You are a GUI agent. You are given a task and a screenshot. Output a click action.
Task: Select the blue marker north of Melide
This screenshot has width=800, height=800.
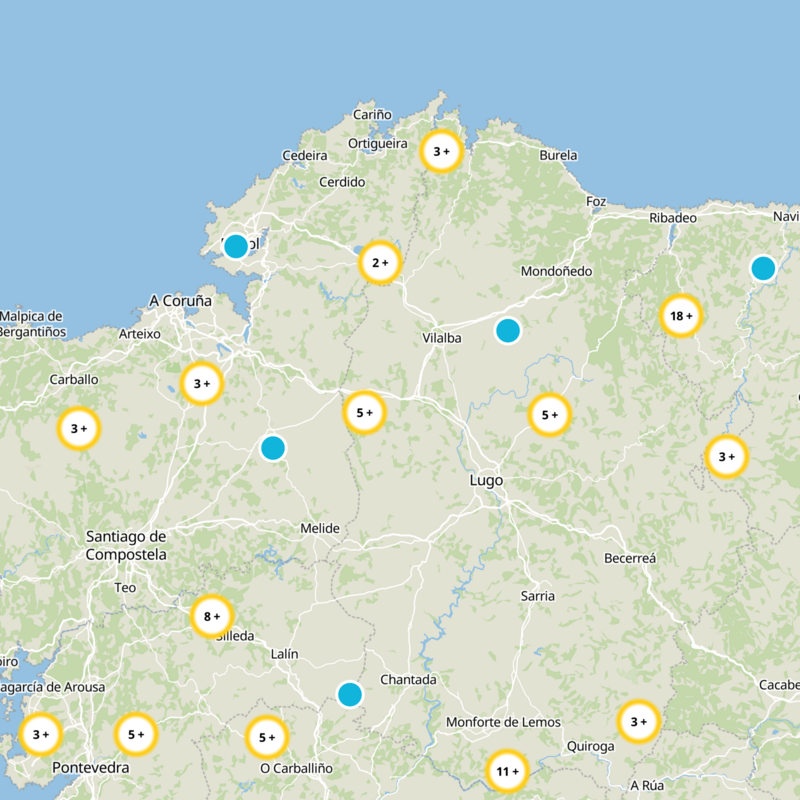[273, 448]
